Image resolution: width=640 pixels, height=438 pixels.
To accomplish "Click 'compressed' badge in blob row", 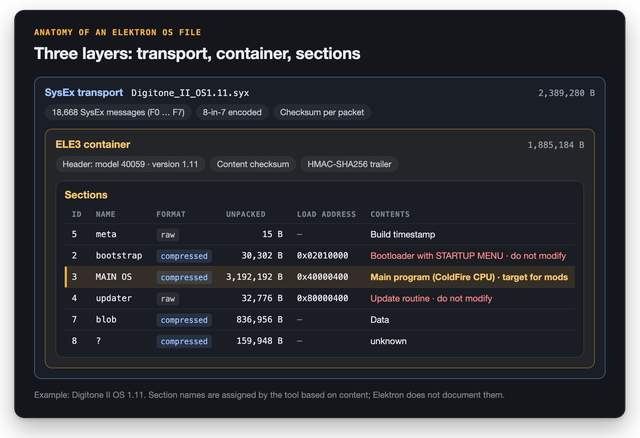I will click(x=184, y=320).
